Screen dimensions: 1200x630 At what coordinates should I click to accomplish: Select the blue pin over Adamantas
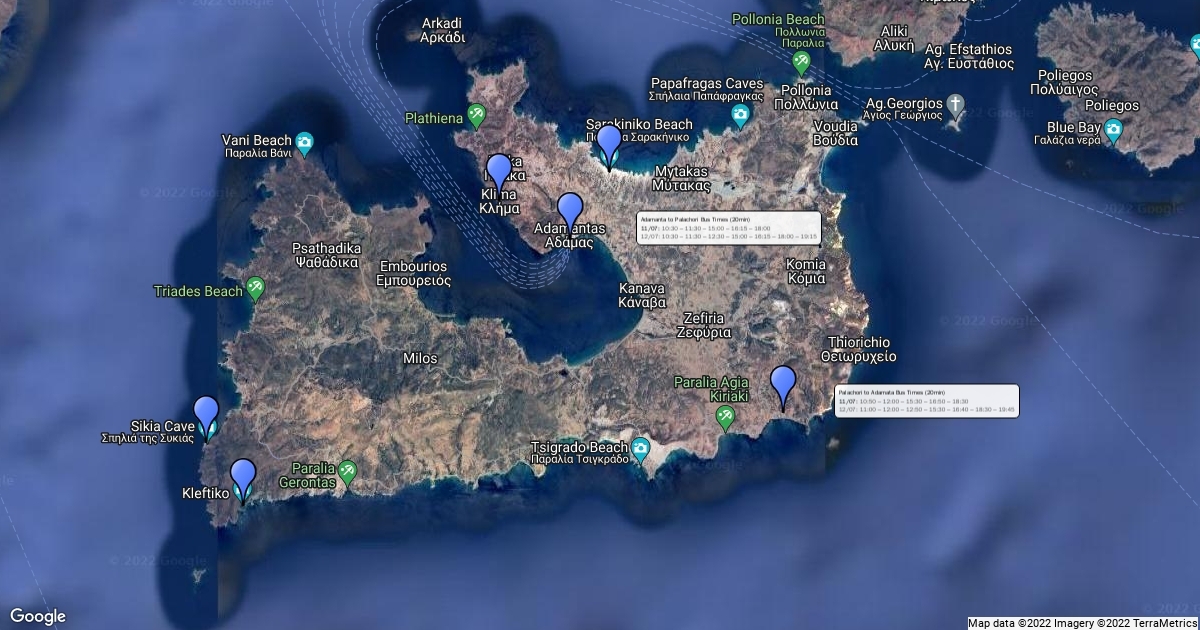pyautogui.click(x=569, y=212)
